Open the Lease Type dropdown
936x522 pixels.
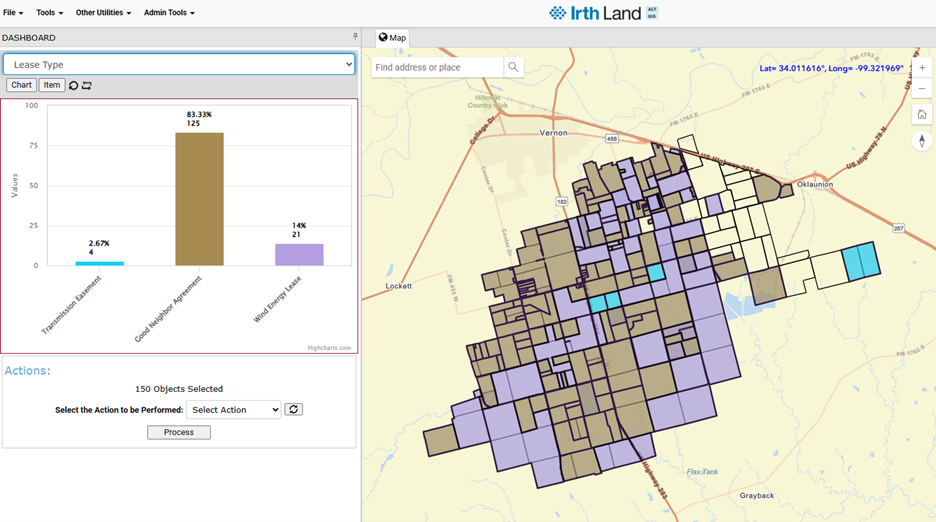click(179, 64)
